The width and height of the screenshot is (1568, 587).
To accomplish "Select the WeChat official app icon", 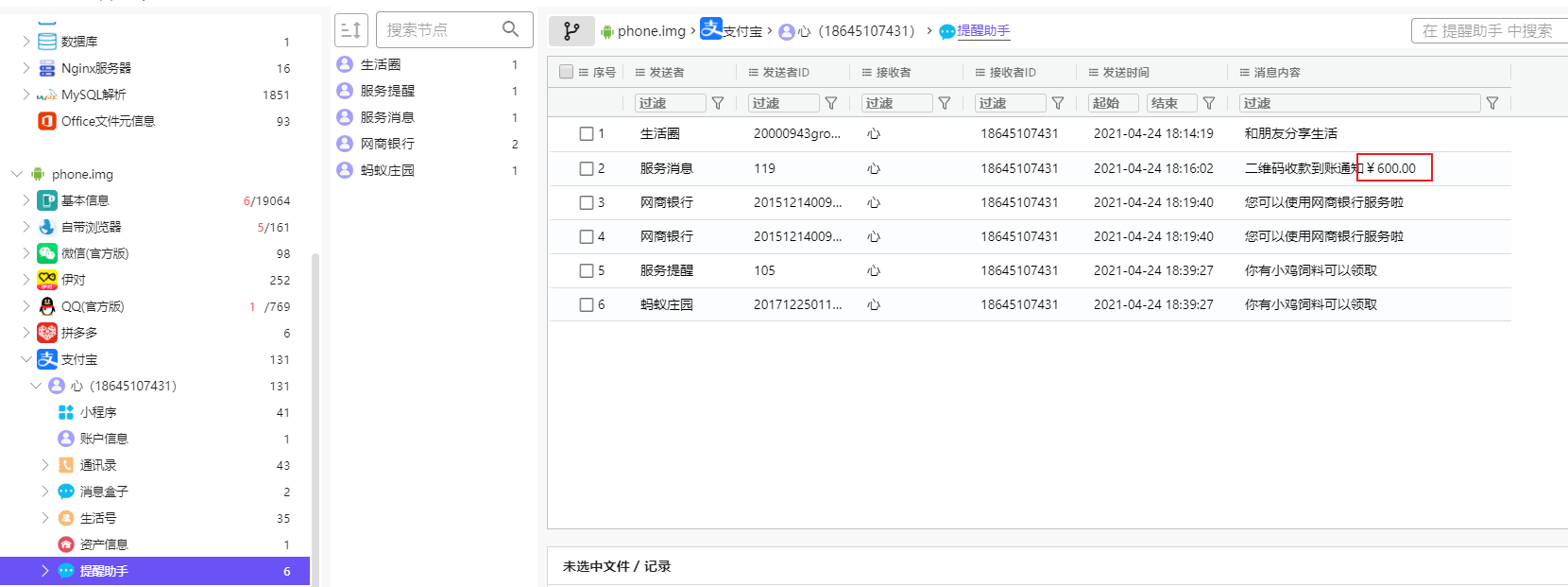I will pos(47,253).
